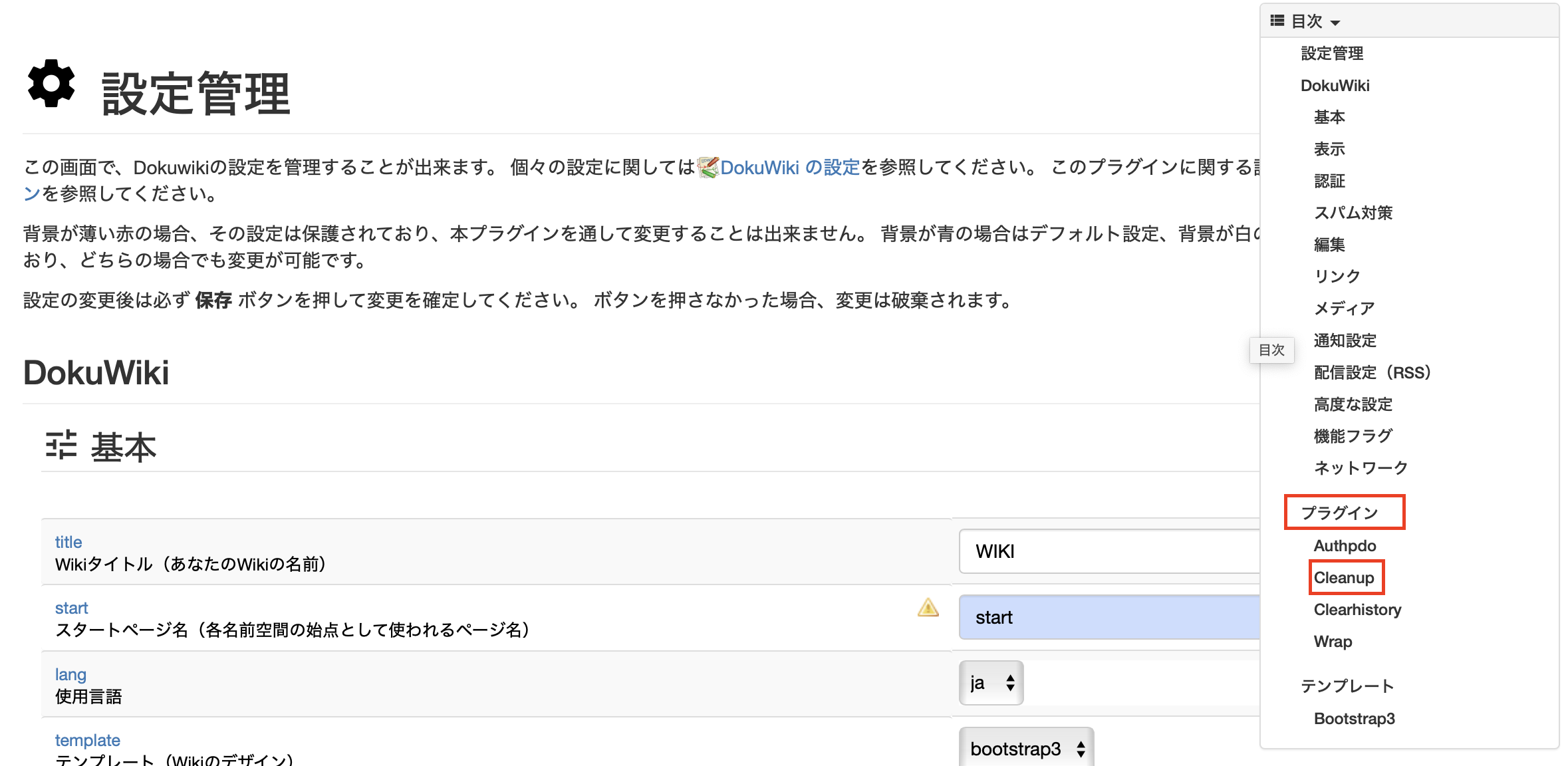Select Authpdo in the sidebar
This screenshot has height=766, width=1568.
(x=1345, y=545)
